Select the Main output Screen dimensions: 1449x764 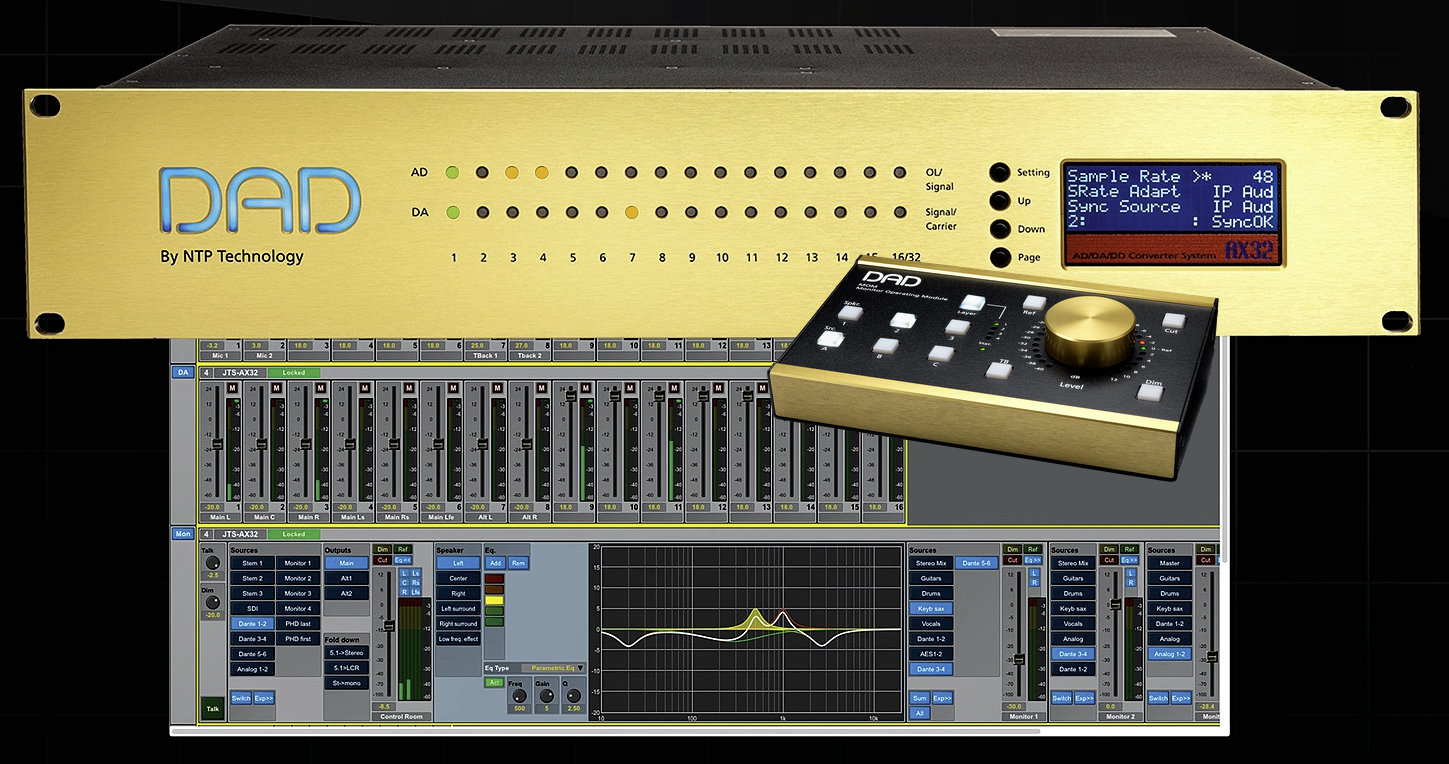tap(346, 563)
